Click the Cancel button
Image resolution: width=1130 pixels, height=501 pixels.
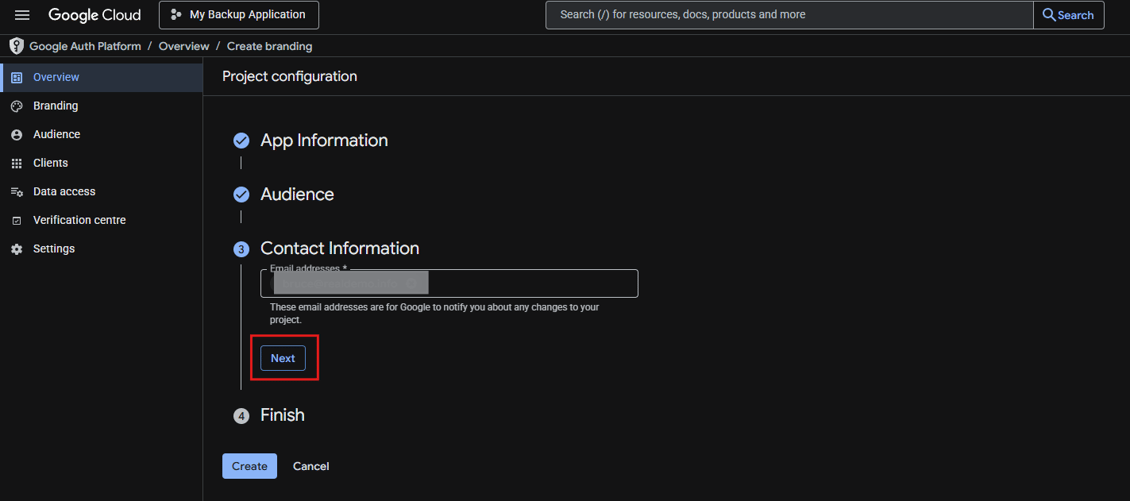point(311,466)
